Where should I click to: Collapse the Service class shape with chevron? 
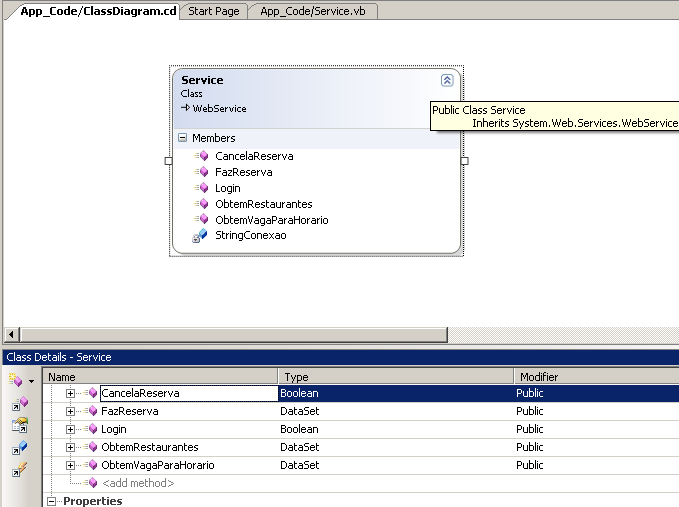click(447, 80)
